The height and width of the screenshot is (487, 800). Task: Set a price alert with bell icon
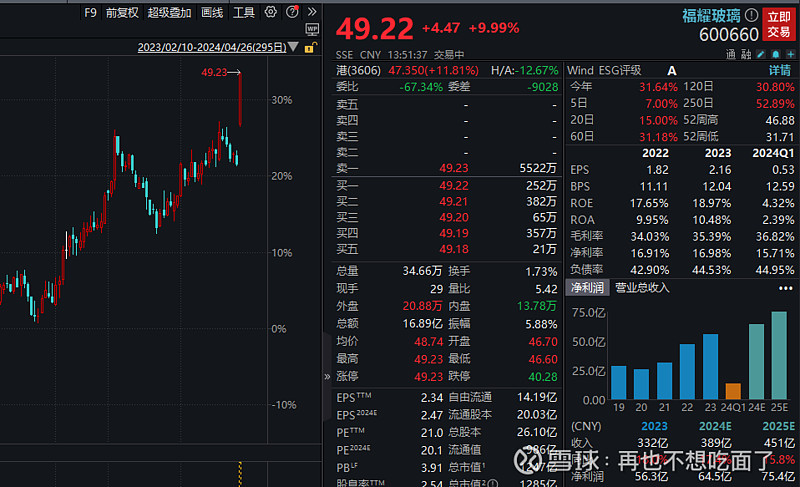[x=776, y=54]
